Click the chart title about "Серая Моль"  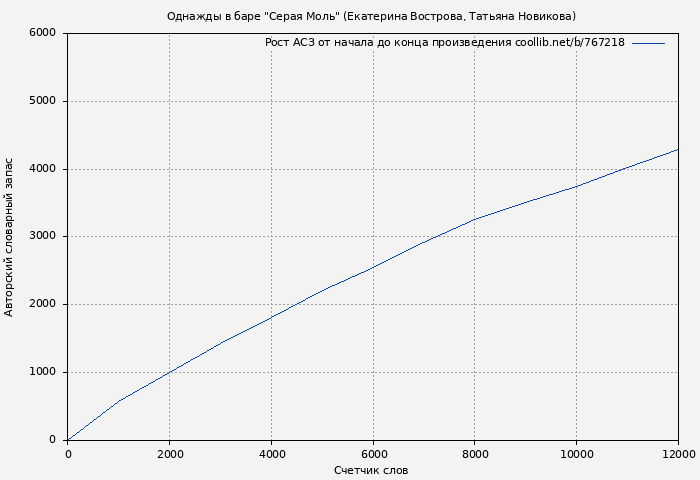click(371, 16)
